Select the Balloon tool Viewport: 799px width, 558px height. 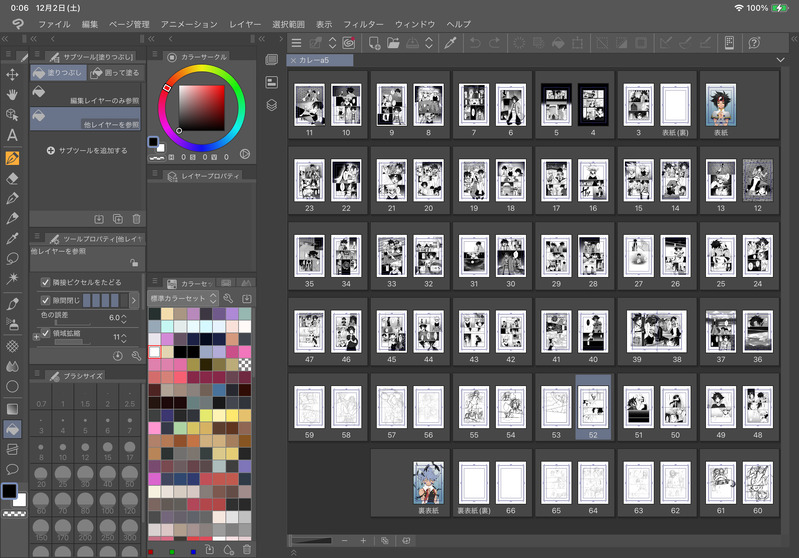[x=12, y=469]
